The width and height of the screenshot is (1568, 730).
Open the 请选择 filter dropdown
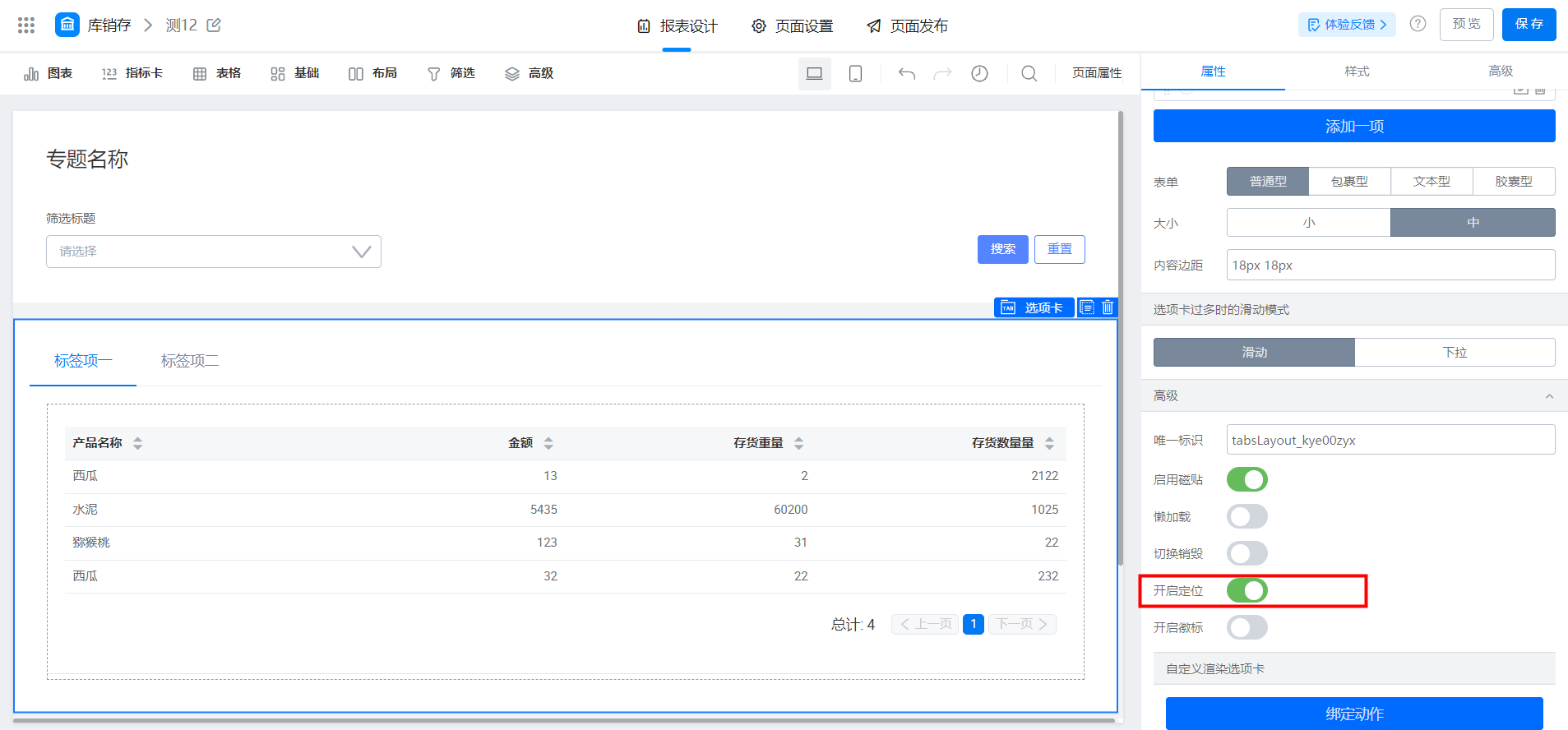coord(214,252)
